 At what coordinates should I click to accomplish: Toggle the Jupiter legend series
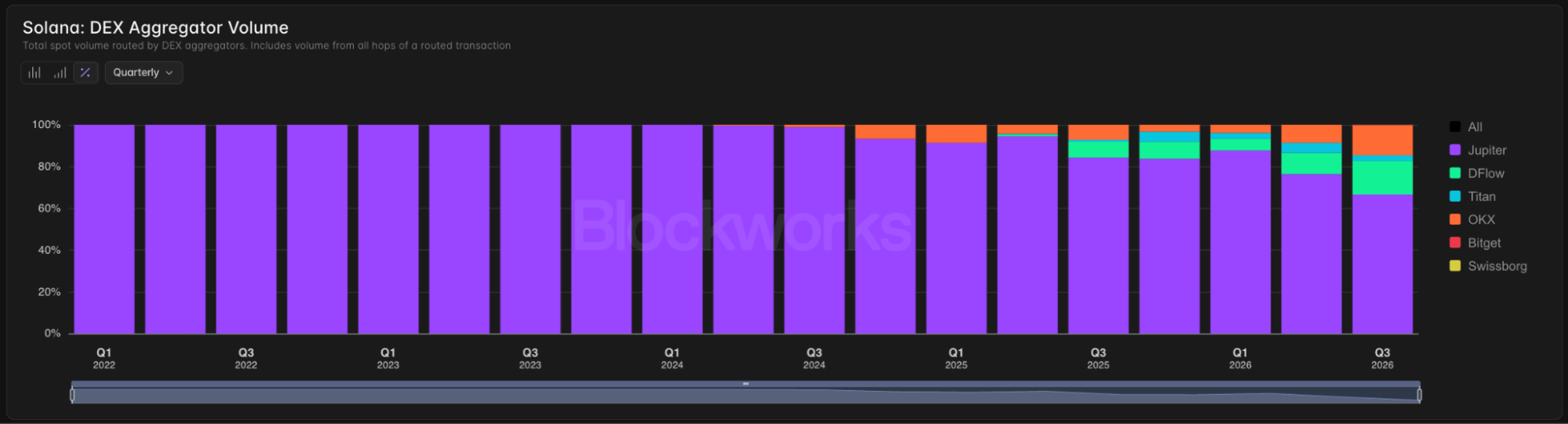point(1478,150)
